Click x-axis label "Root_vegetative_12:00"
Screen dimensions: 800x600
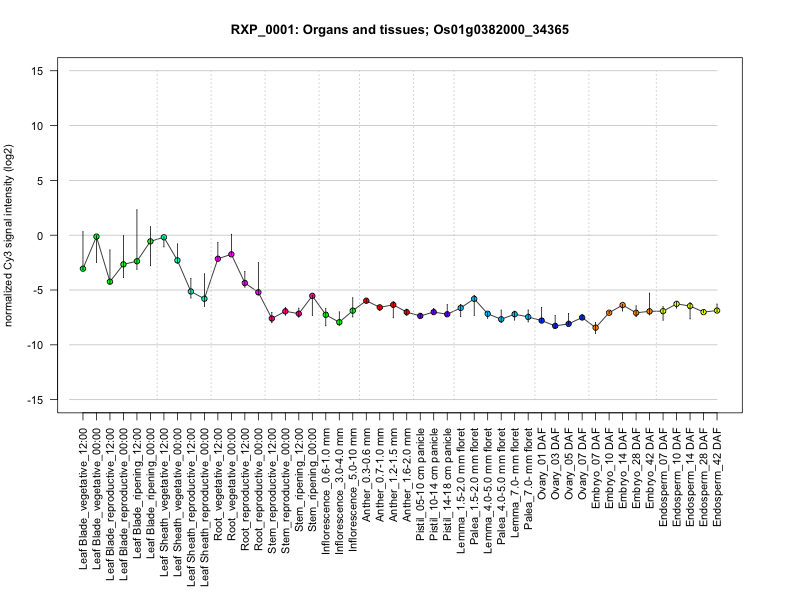pos(218,484)
